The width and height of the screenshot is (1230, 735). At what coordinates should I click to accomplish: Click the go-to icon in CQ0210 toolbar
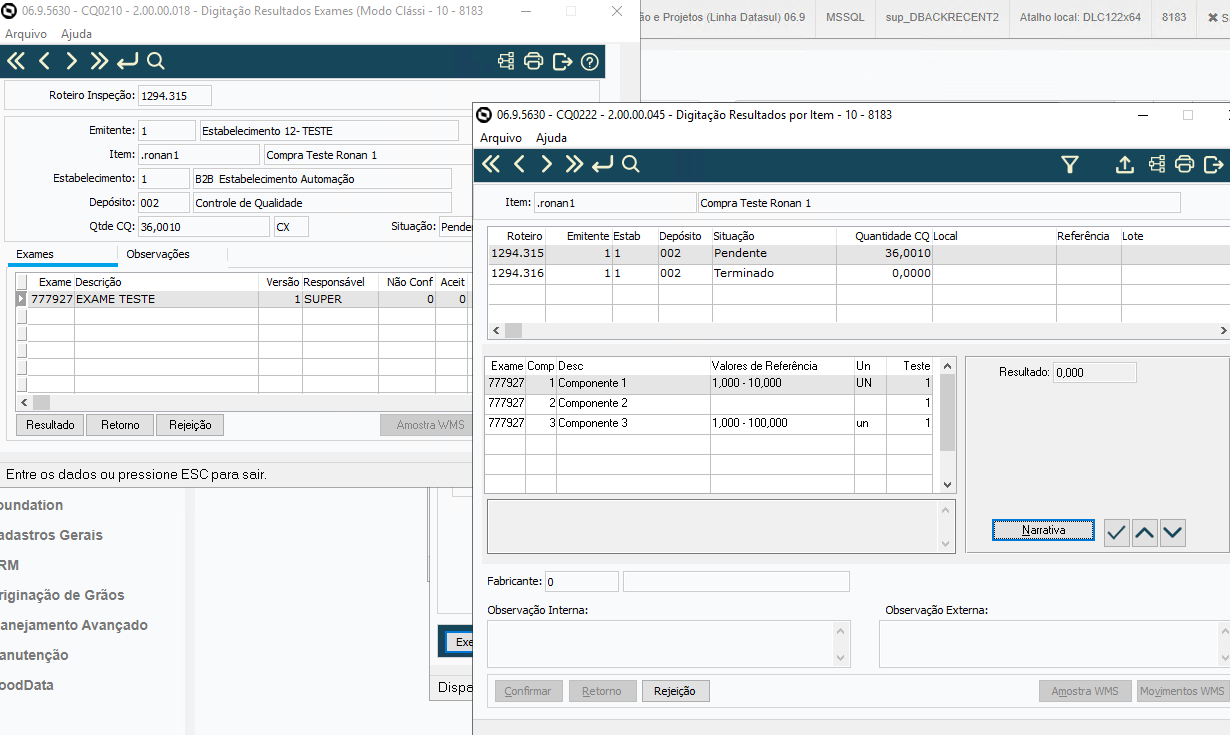pyautogui.click(x=127, y=62)
